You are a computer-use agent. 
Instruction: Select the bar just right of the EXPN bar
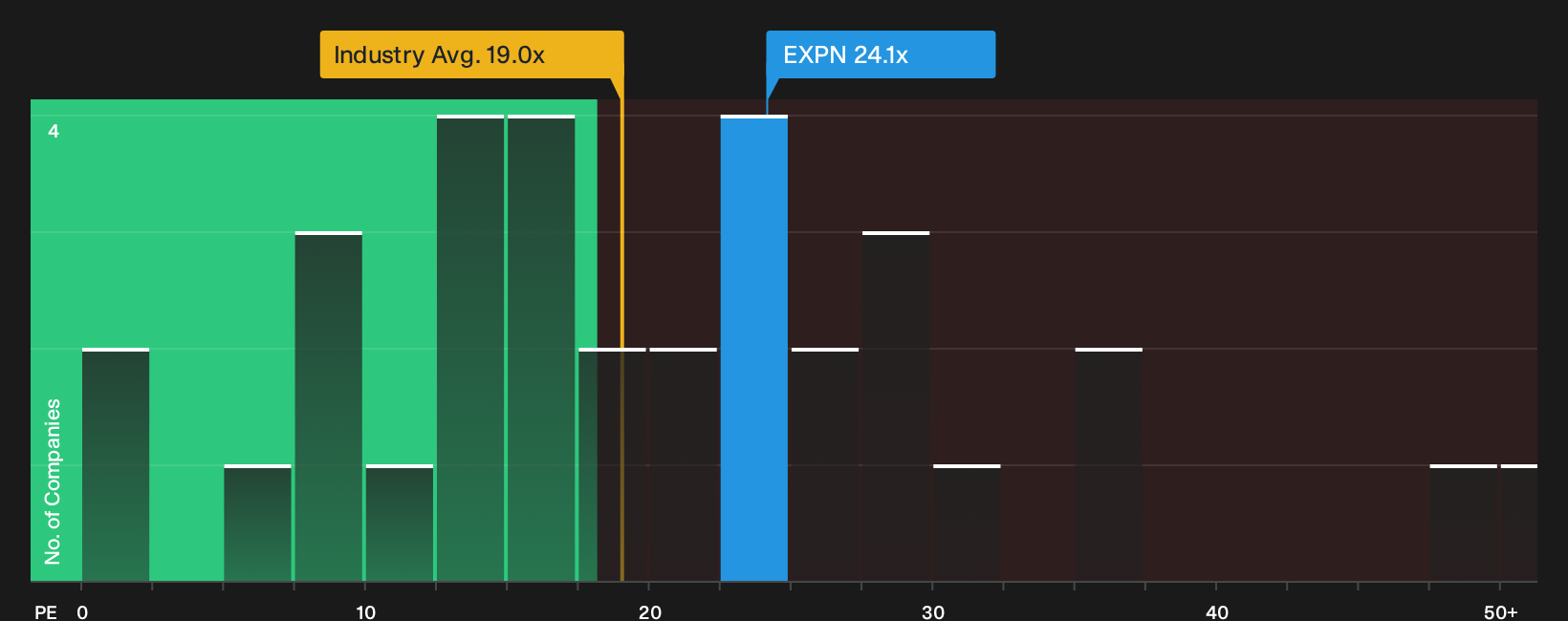point(825,465)
